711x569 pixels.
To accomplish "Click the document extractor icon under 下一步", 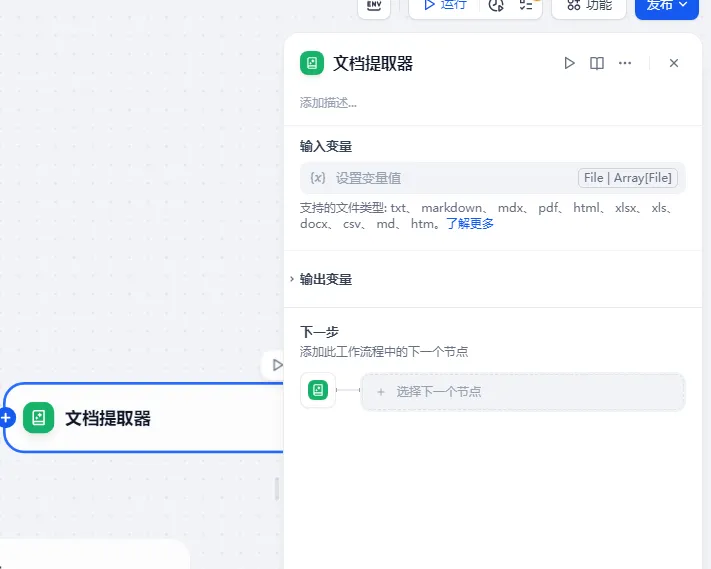I will [318, 390].
